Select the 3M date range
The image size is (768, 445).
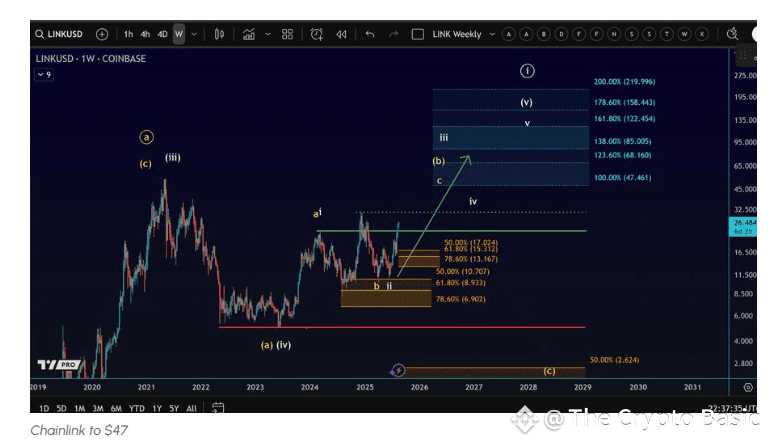click(x=97, y=408)
